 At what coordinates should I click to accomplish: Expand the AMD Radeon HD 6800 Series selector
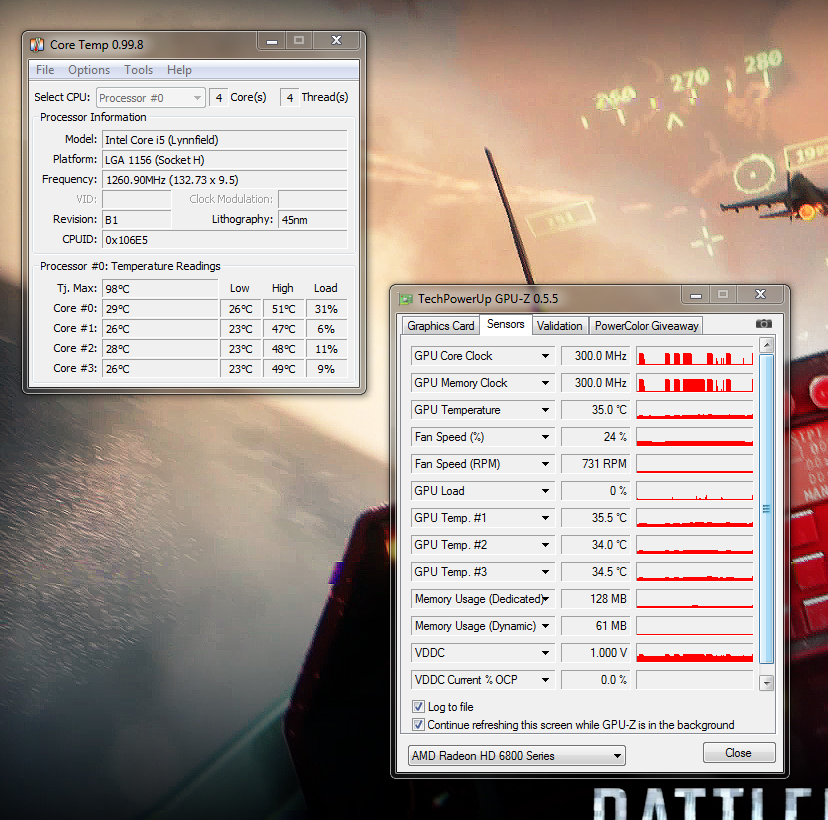click(617, 756)
